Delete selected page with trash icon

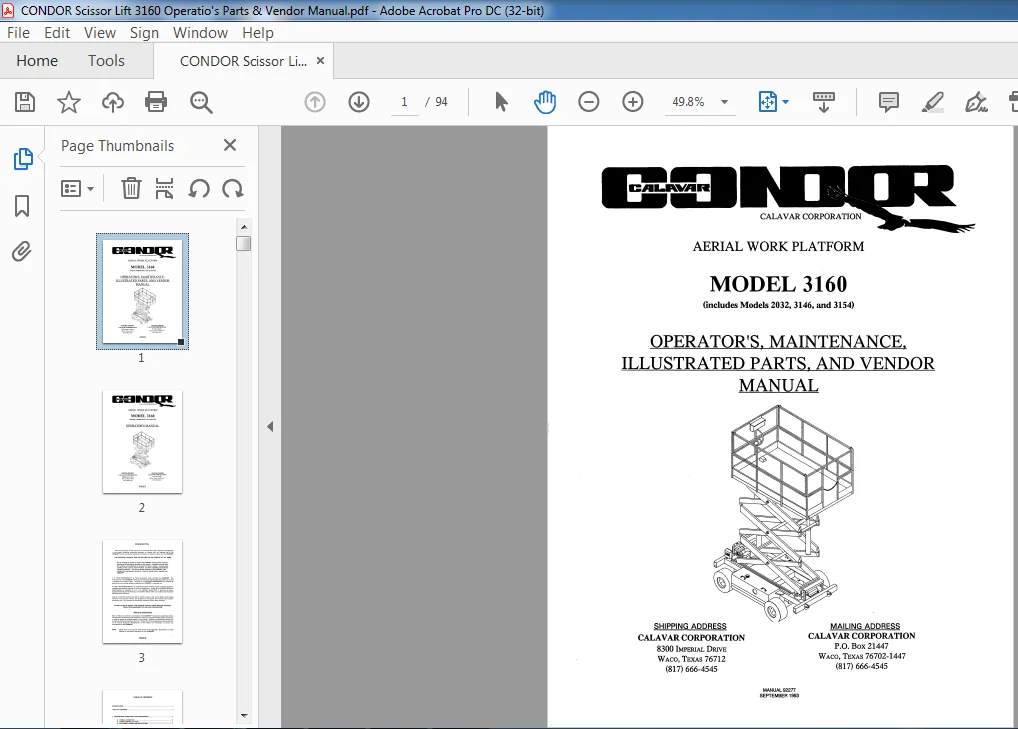click(131, 189)
